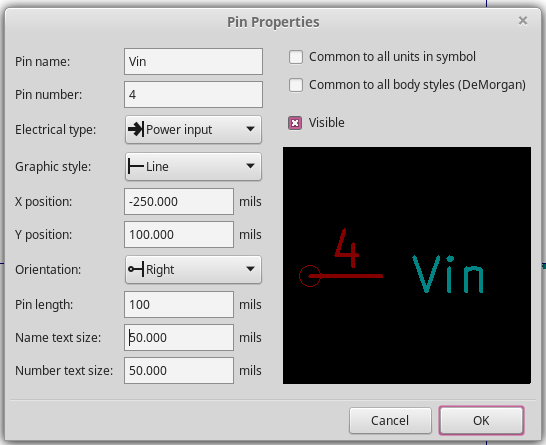Click the Line graphic style icon

(x=136, y=166)
